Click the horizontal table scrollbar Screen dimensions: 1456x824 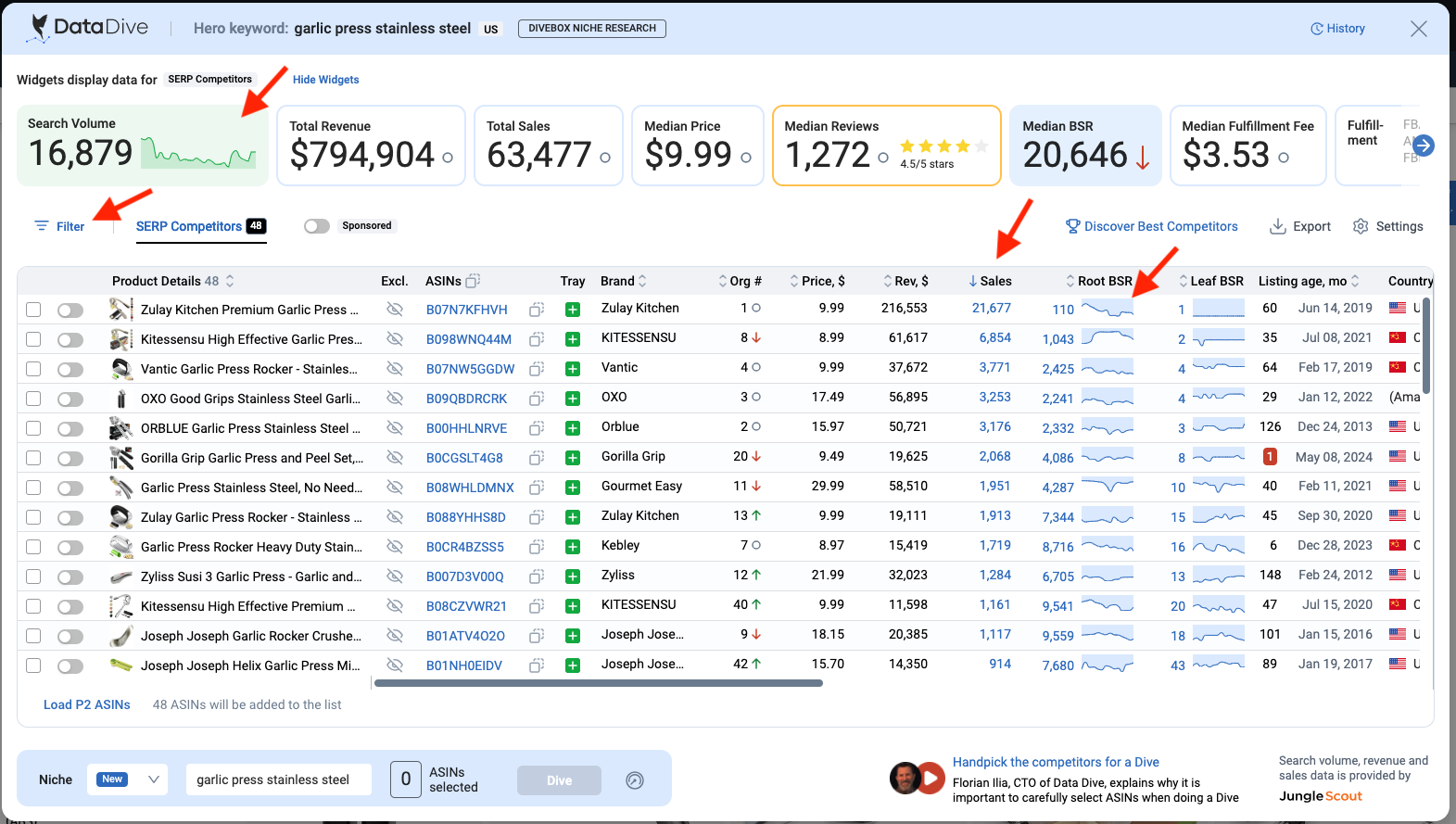598,683
